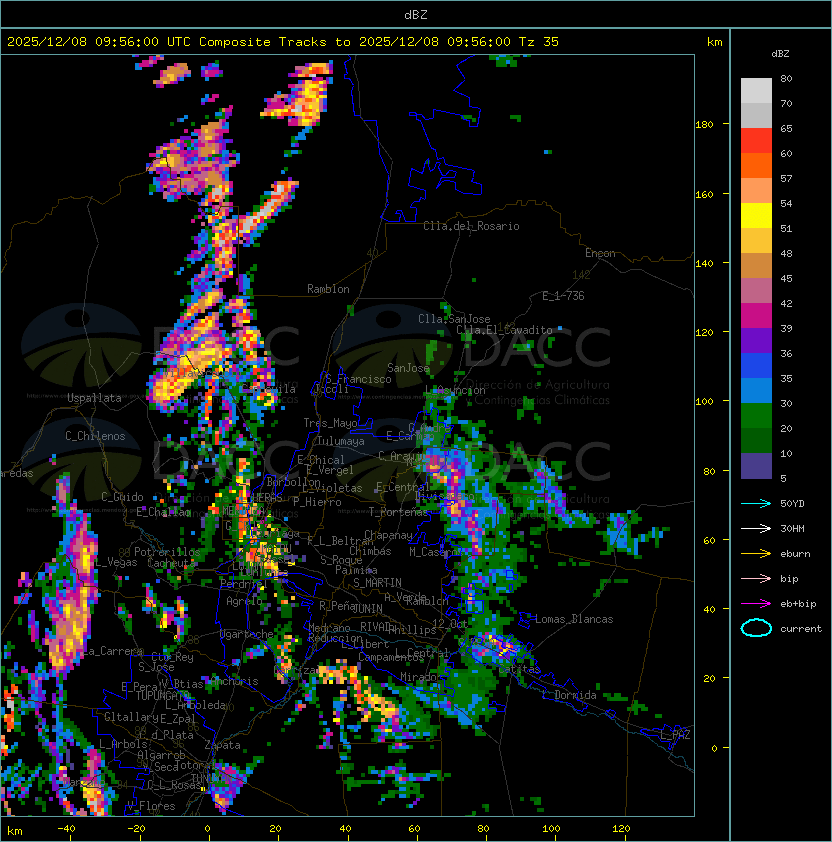Select the purple-violet dBZ legend swatch
The image size is (832, 842).
756,340
